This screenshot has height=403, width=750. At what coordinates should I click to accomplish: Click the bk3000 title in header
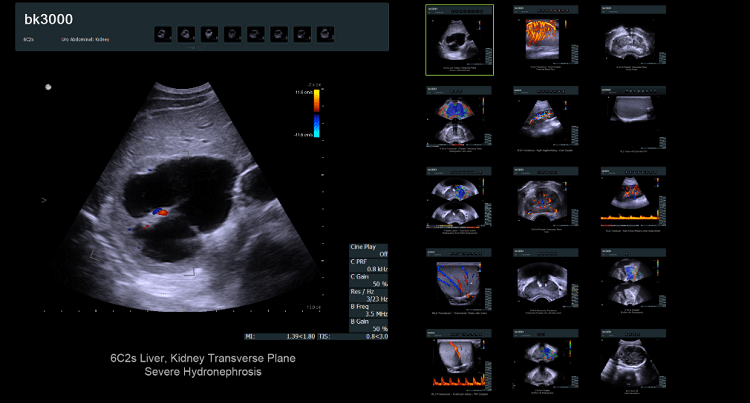[x=49, y=19]
